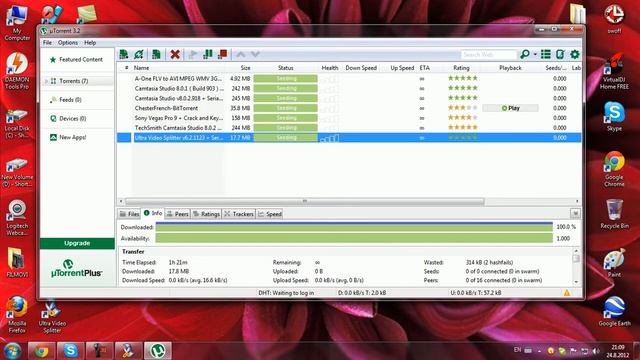Open the search provider dropdown arrow
This screenshot has width=640, height=360.
click(x=535, y=54)
